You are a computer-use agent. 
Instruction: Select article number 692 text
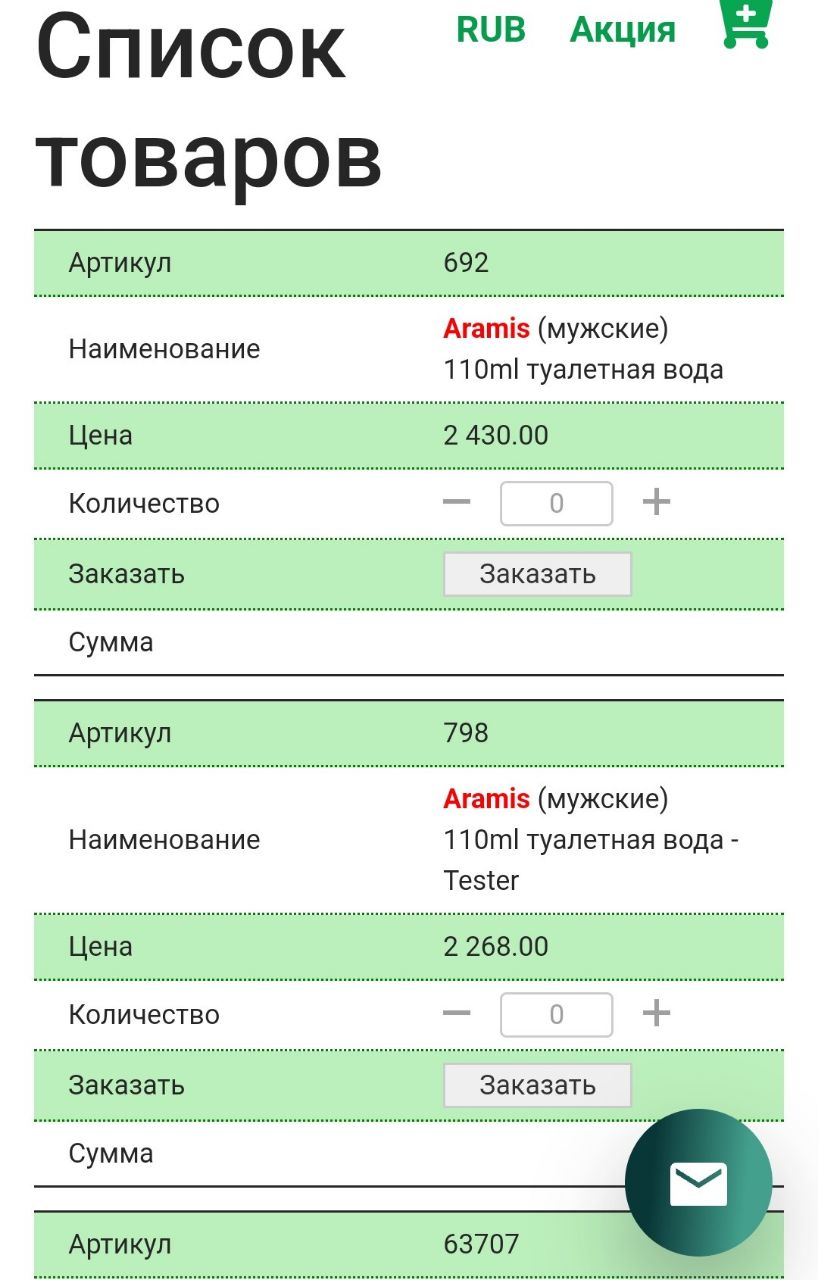click(x=466, y=263)
